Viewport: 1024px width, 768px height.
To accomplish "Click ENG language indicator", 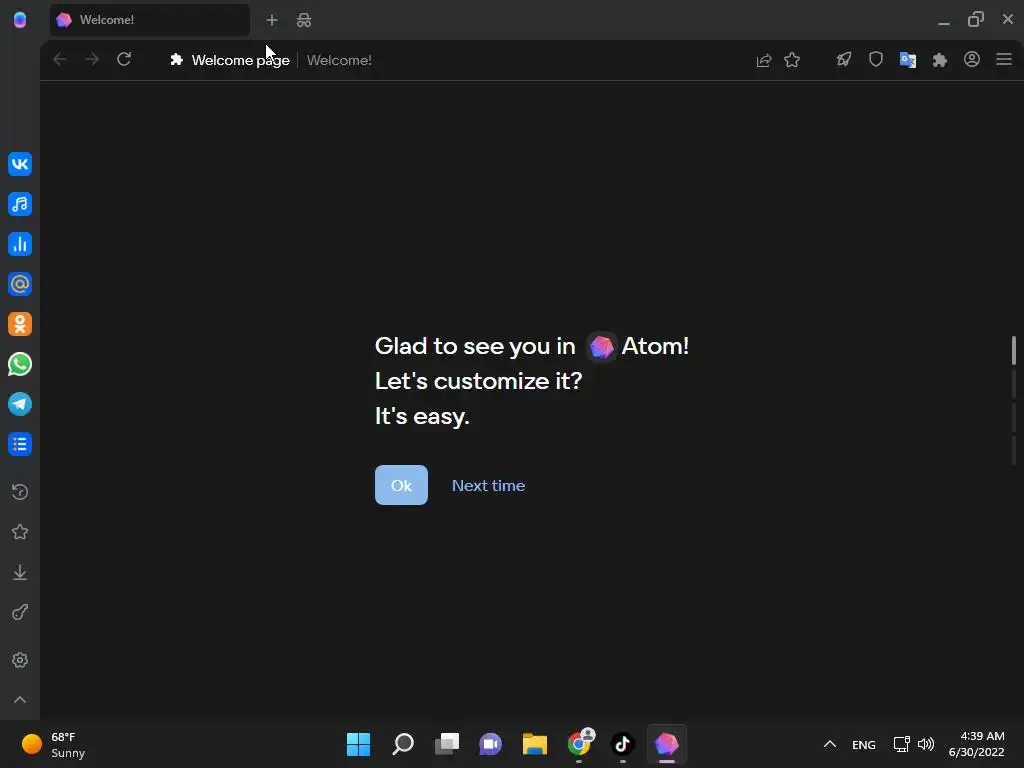I will click(863, 744).
